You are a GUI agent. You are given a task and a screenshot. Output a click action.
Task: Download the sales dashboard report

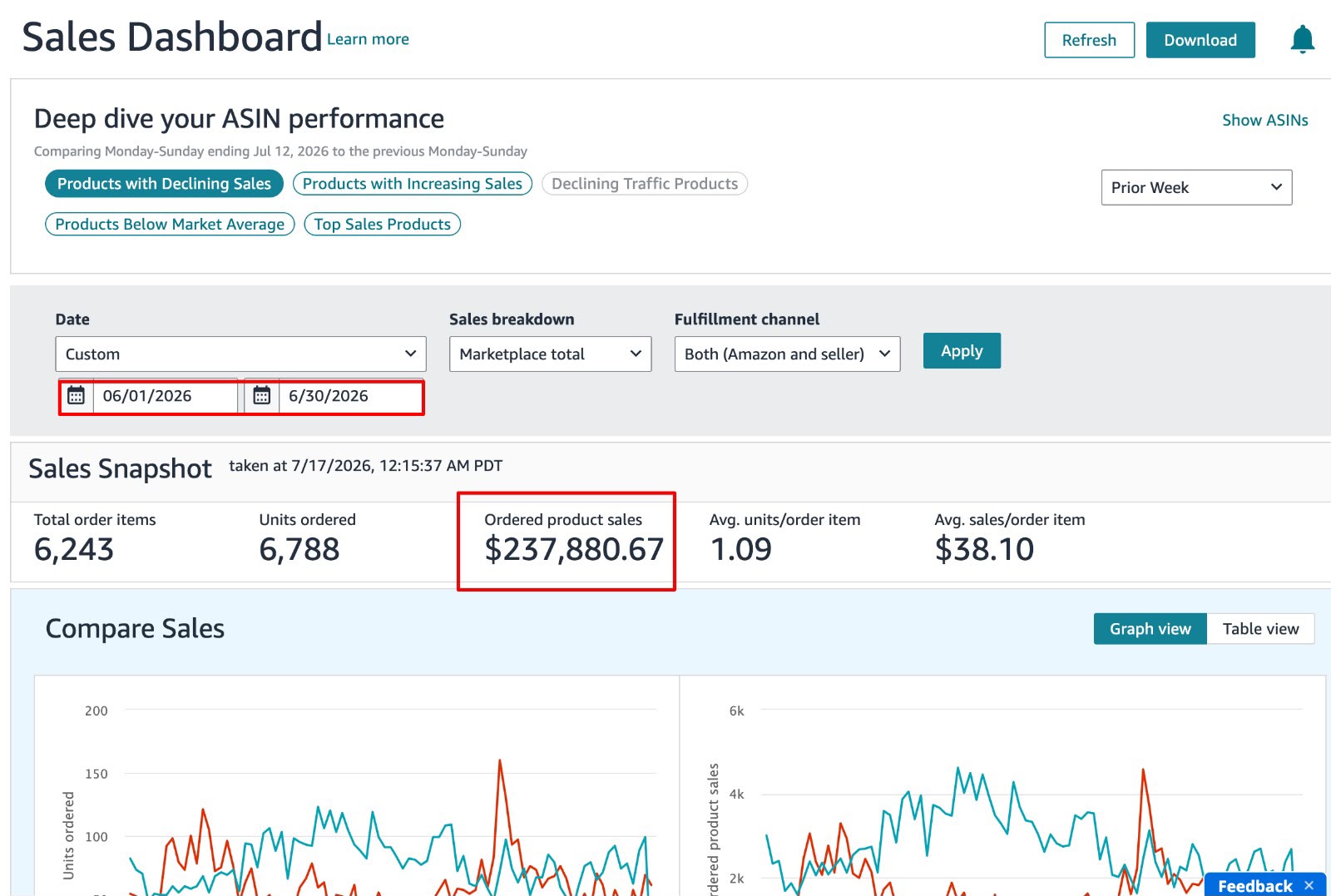(1200, 40)
